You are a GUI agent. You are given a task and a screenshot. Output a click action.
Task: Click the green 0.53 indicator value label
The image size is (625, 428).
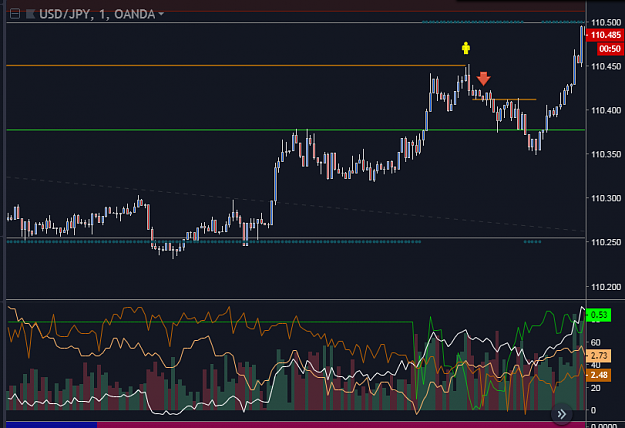[599, 315]
